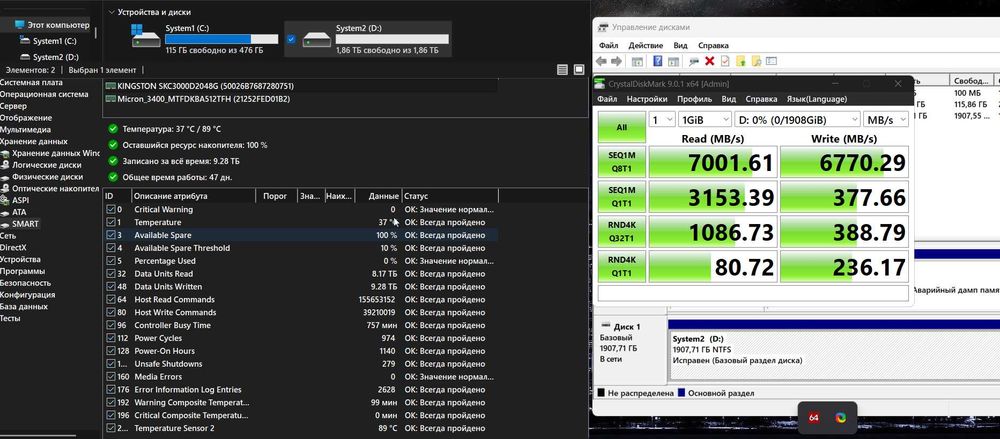Run SEQ1M Q1T1 benchmark test

622,197
